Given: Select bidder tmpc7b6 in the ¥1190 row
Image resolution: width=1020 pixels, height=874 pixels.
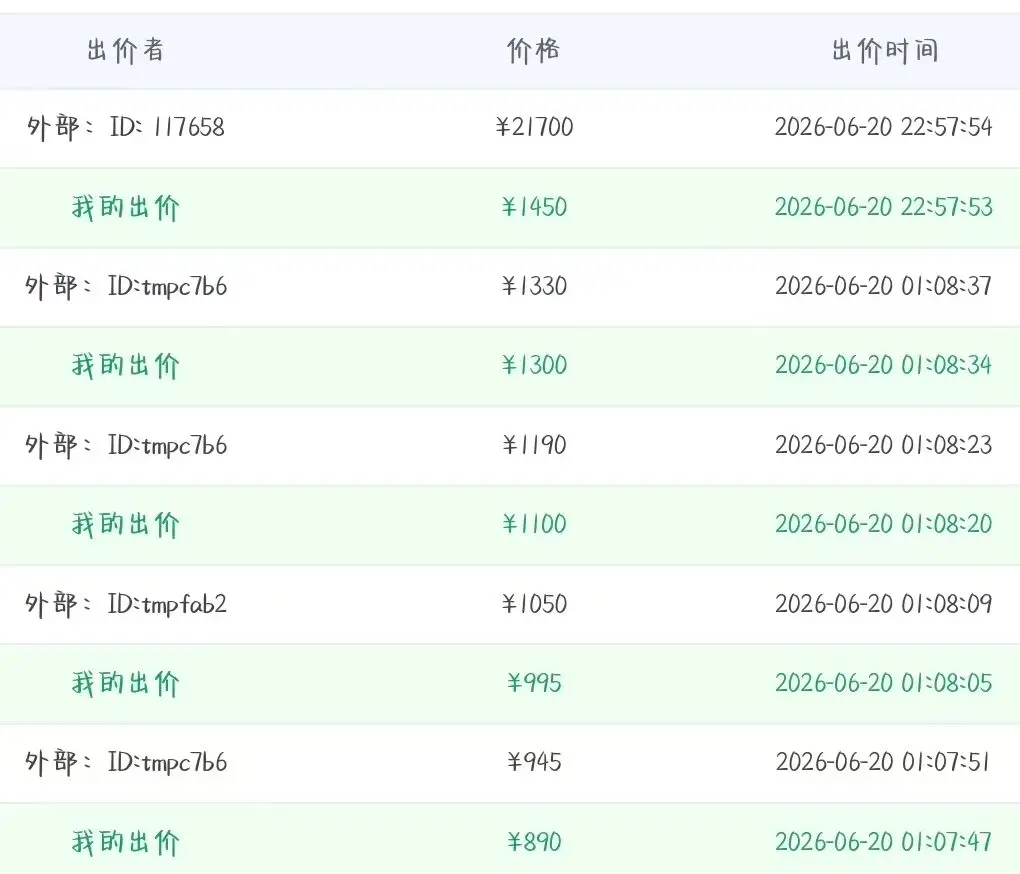Looking at the screenshot, I should coord(126,445).
